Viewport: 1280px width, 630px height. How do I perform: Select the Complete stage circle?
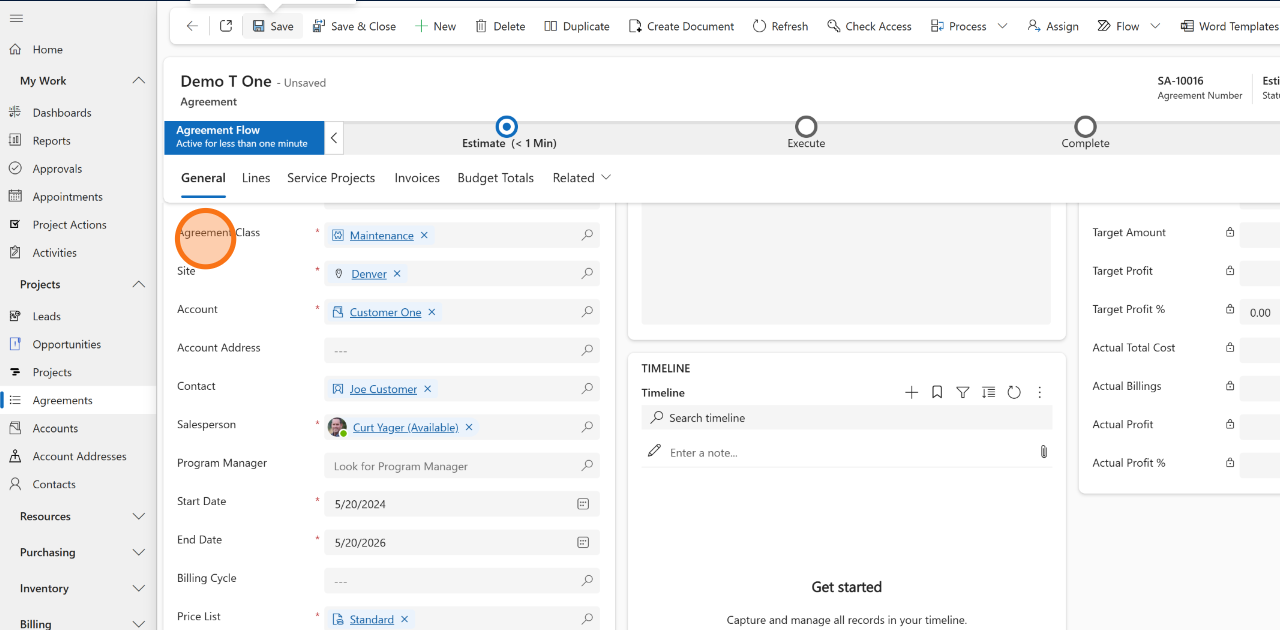[x=1085, y=127]
